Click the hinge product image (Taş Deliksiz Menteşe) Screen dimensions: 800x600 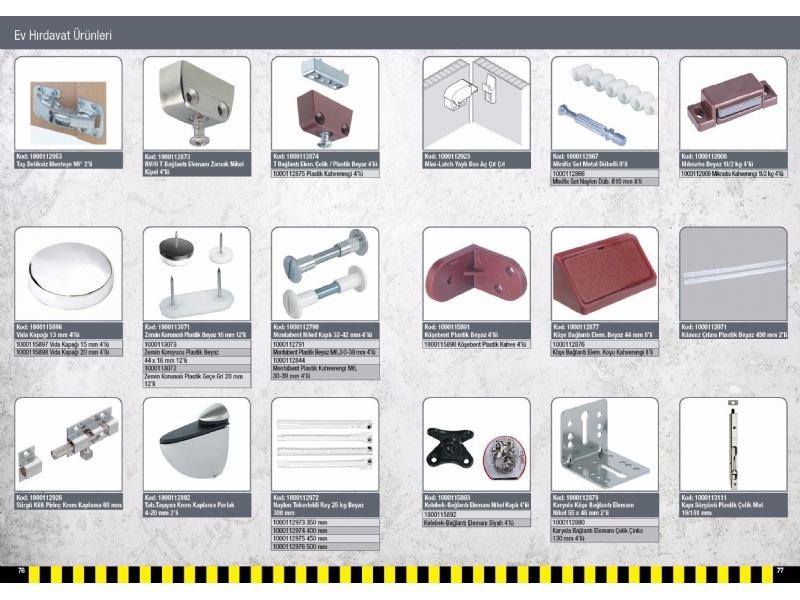[68, 104]
